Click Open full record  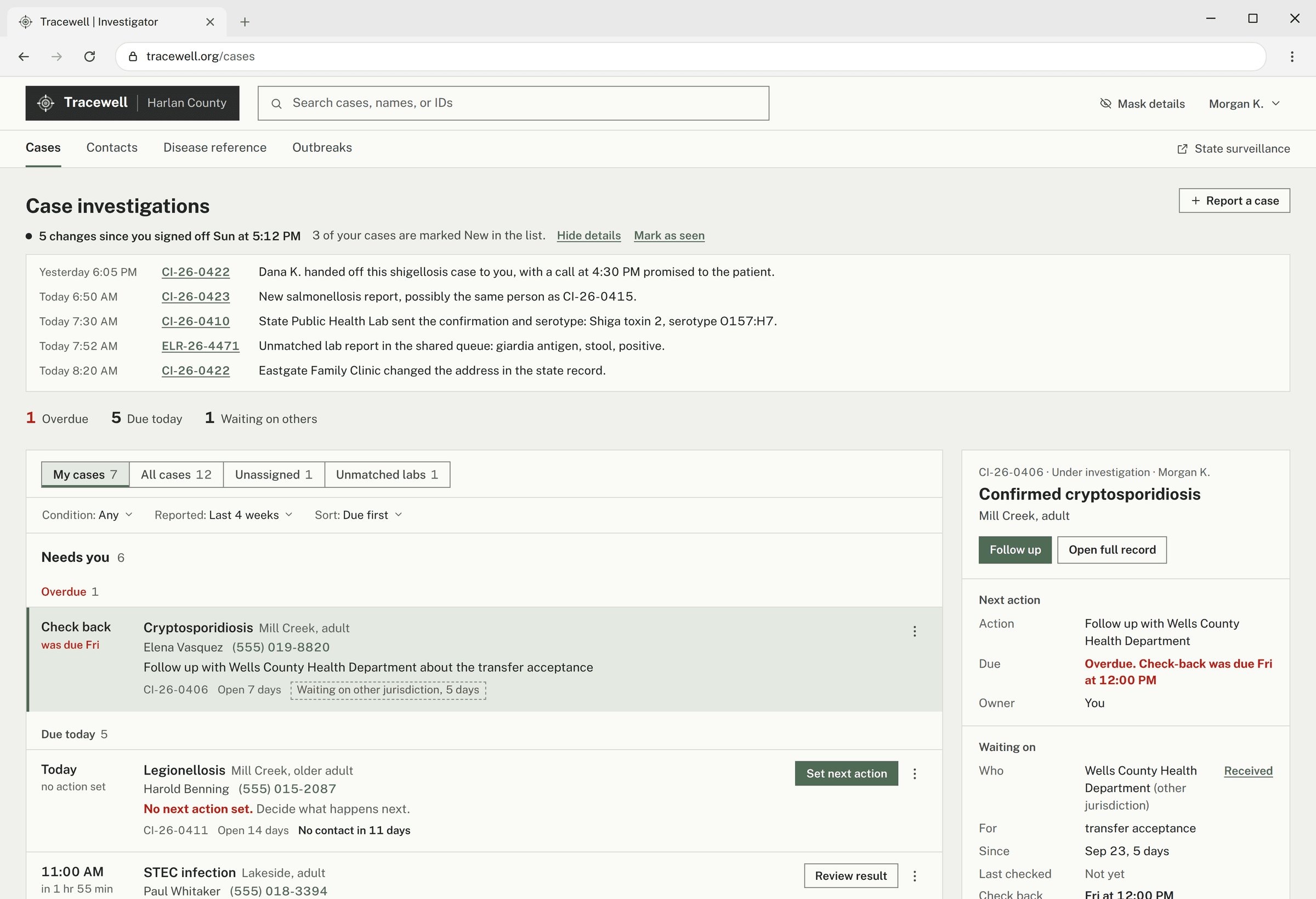coord(1112,550)
